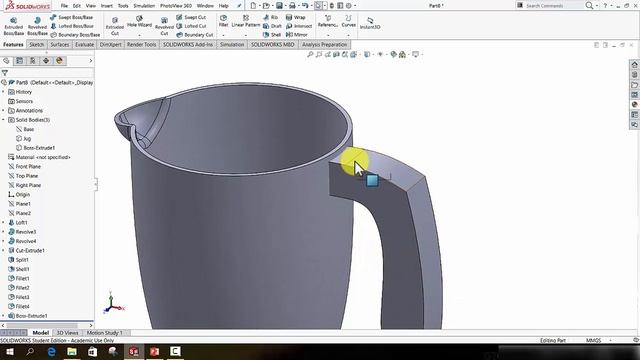The image size is (640, 360).
Task: Open the 3D Views tab
Action: [x=67, y=333]
